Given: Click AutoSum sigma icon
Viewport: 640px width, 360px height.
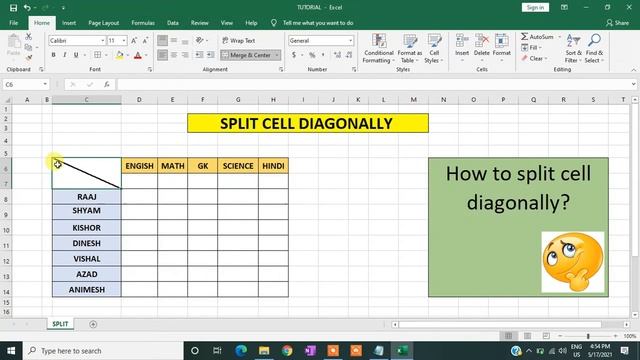Looking at the screenshot, I should 524,37.
